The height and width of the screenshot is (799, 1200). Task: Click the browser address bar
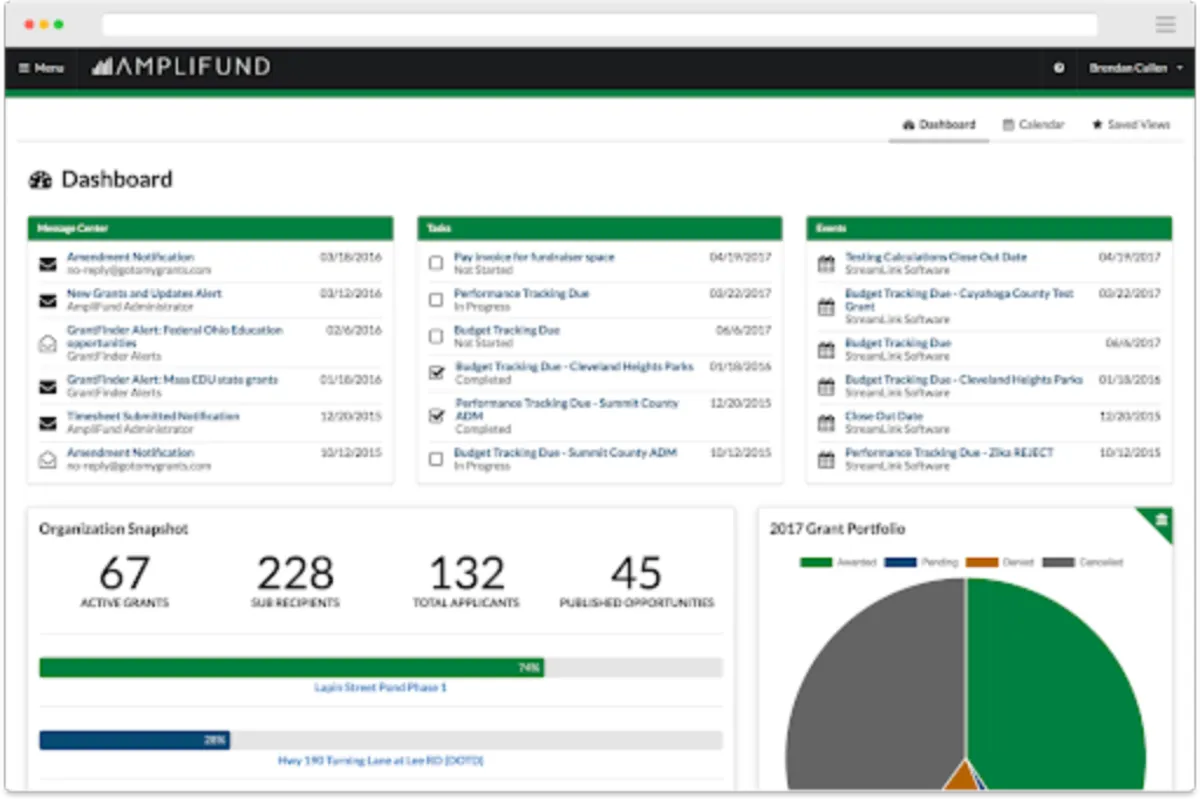click(x=600, y=25)
